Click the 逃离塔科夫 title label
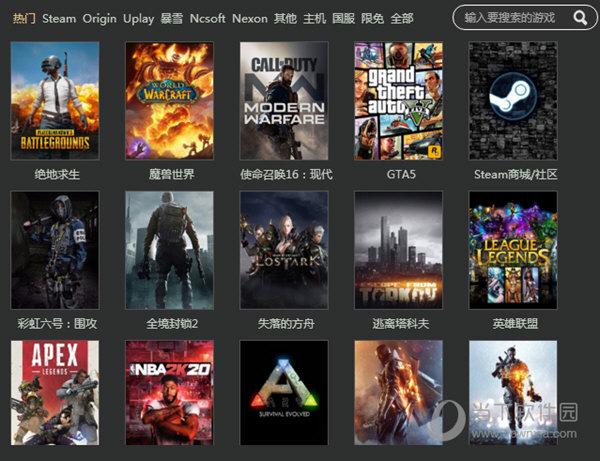 (x=401, y=324)
